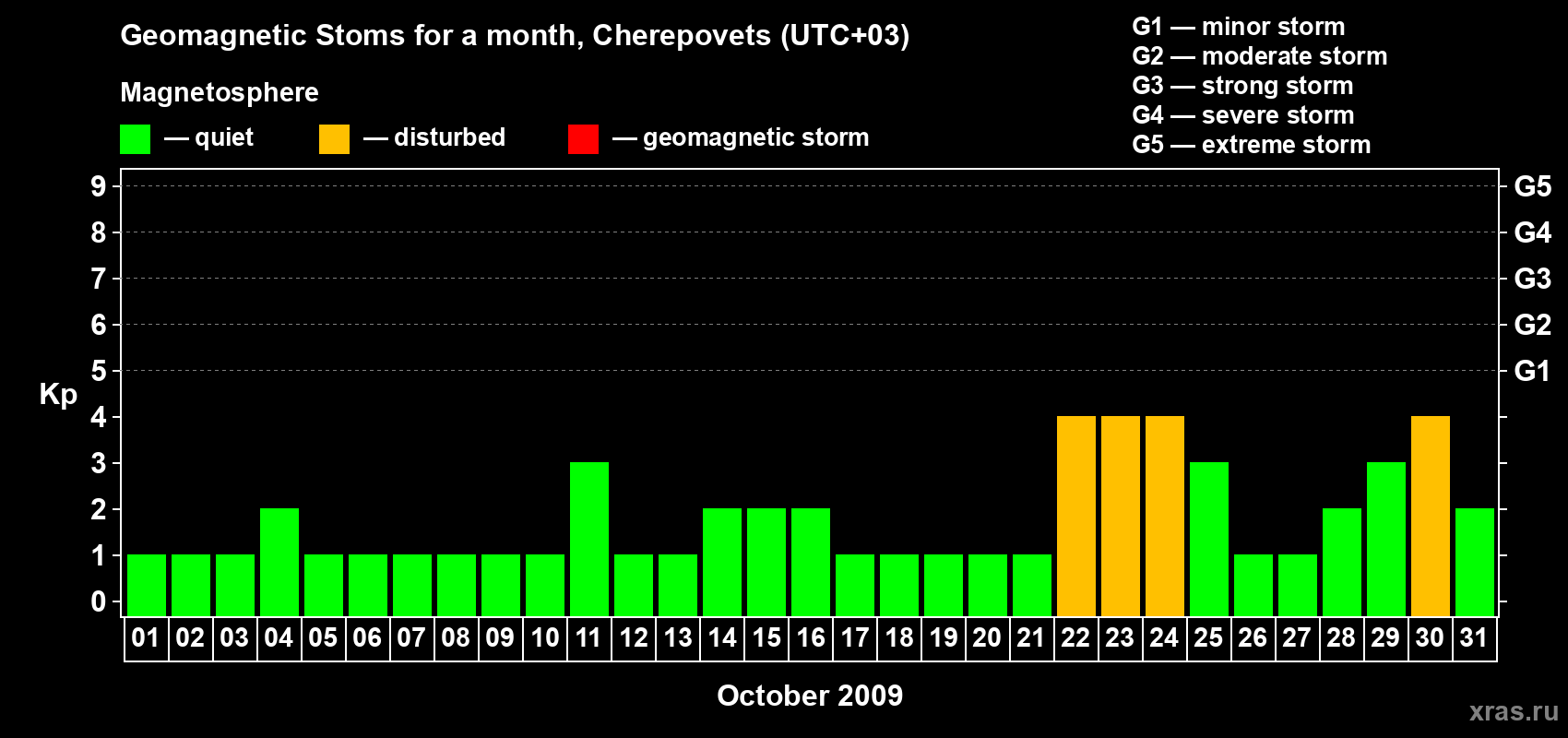1568x738 pixels.
Task: Click the G4 right axis label
Action: coord(1533,232)
